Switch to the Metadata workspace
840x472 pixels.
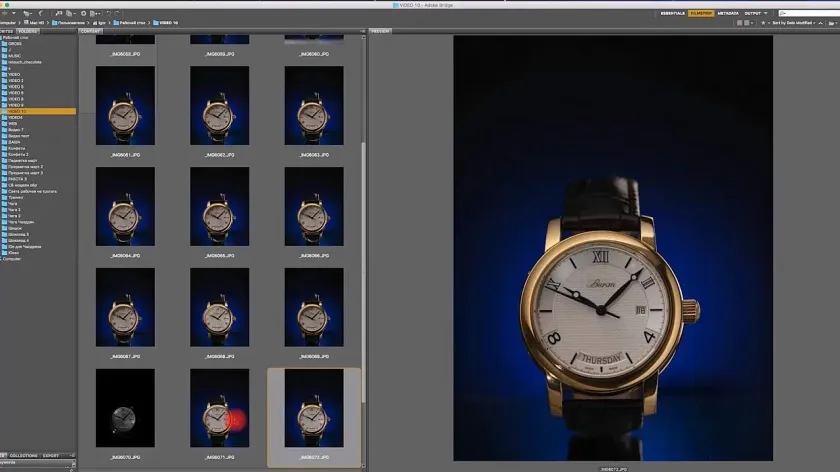point(727,13)
